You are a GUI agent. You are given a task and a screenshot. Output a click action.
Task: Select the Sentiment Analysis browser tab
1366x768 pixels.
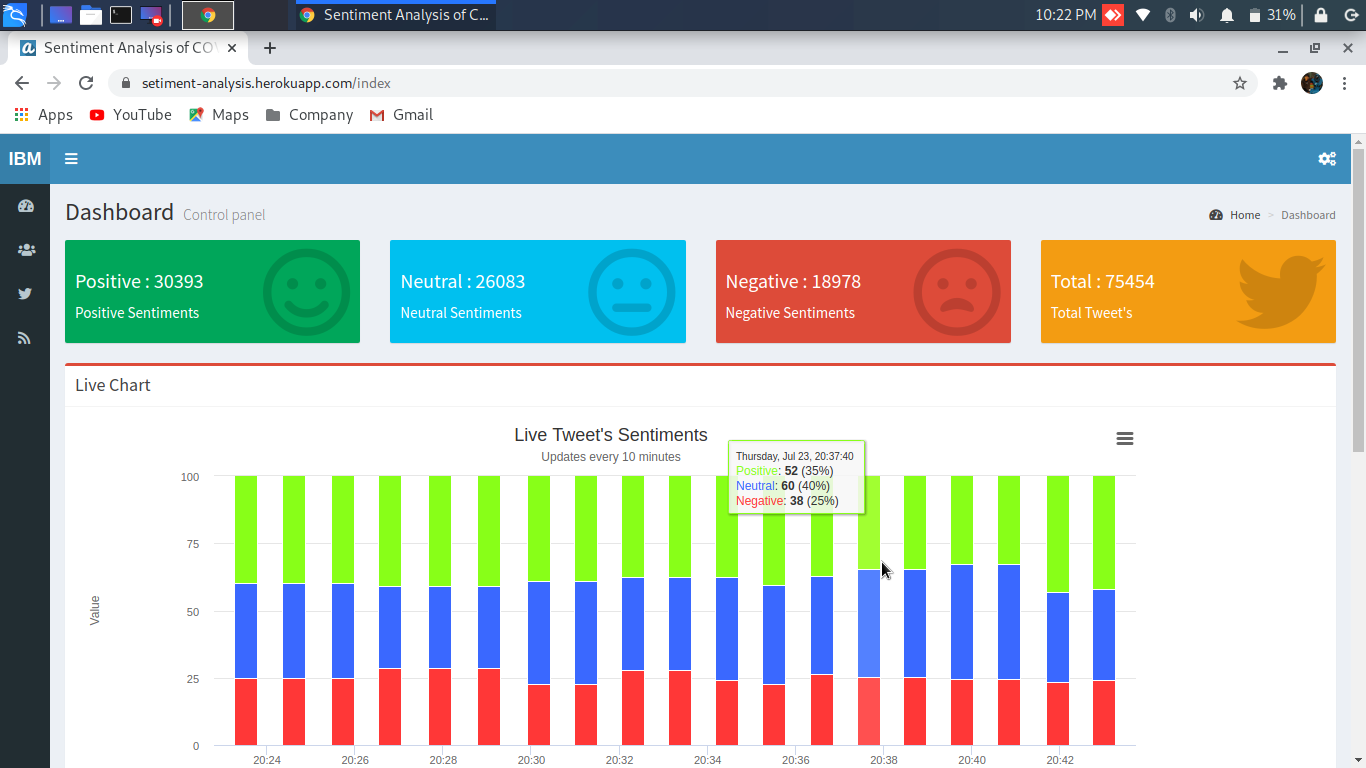(x=128, y=48)
